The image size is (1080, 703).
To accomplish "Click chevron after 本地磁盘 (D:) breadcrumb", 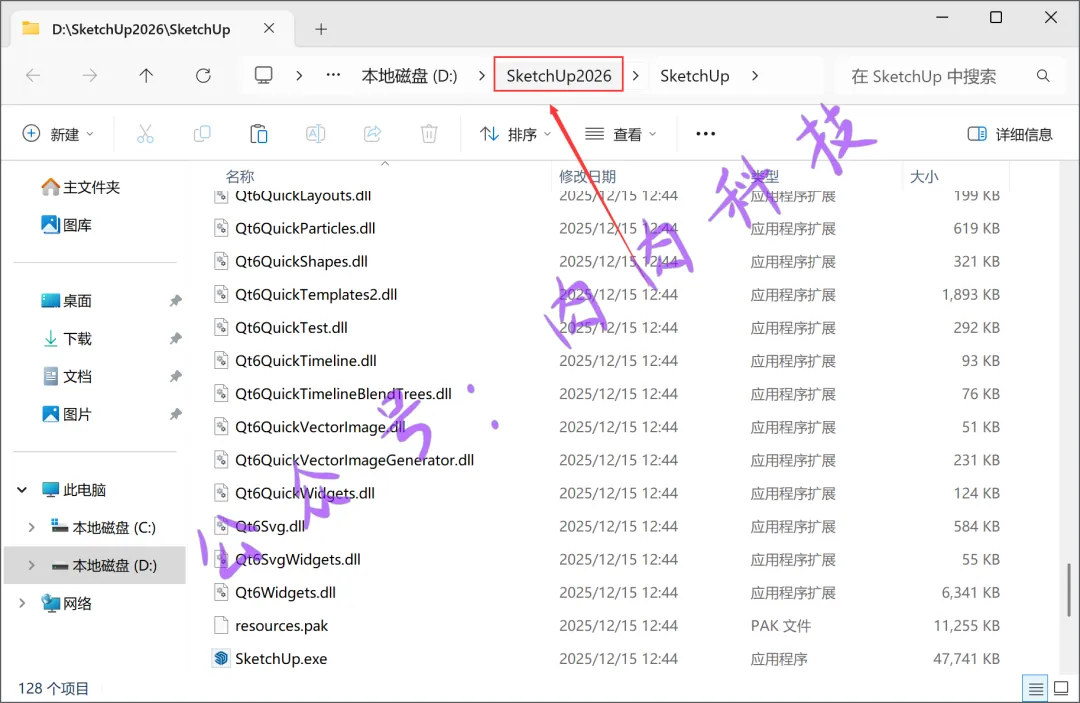I will pos(481,76).
